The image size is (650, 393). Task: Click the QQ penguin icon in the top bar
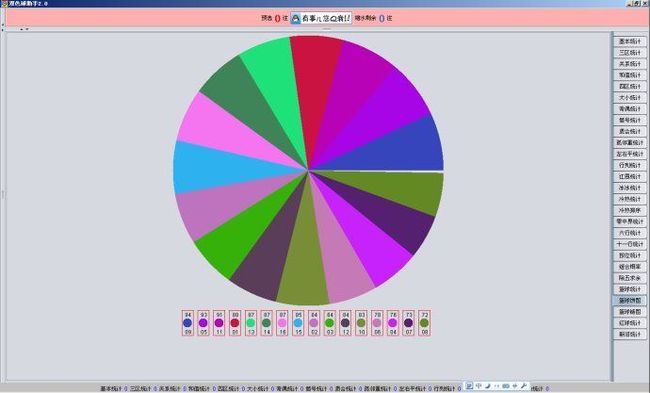pos(296,18)
